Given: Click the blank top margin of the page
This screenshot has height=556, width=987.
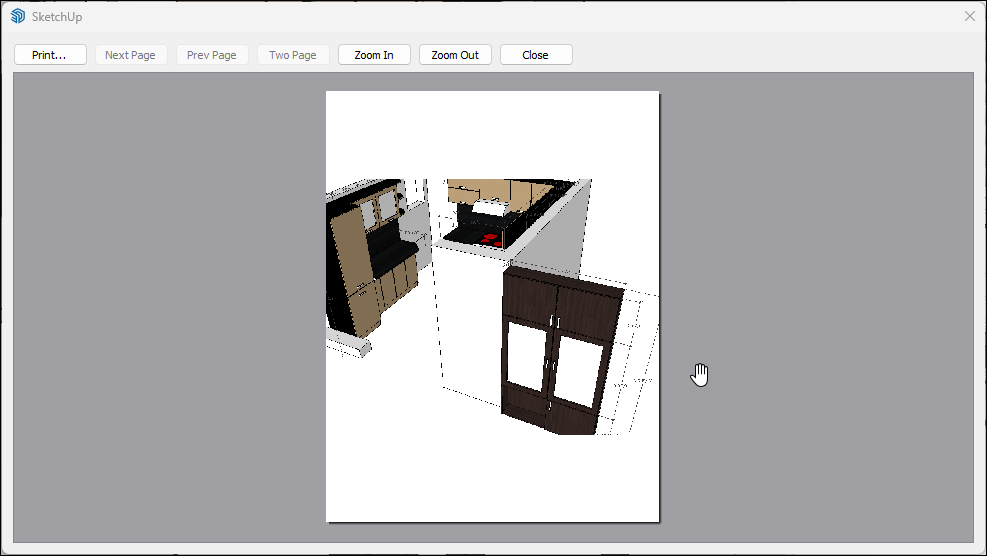Looking at the screenshot, I should (x=492, y=130).
